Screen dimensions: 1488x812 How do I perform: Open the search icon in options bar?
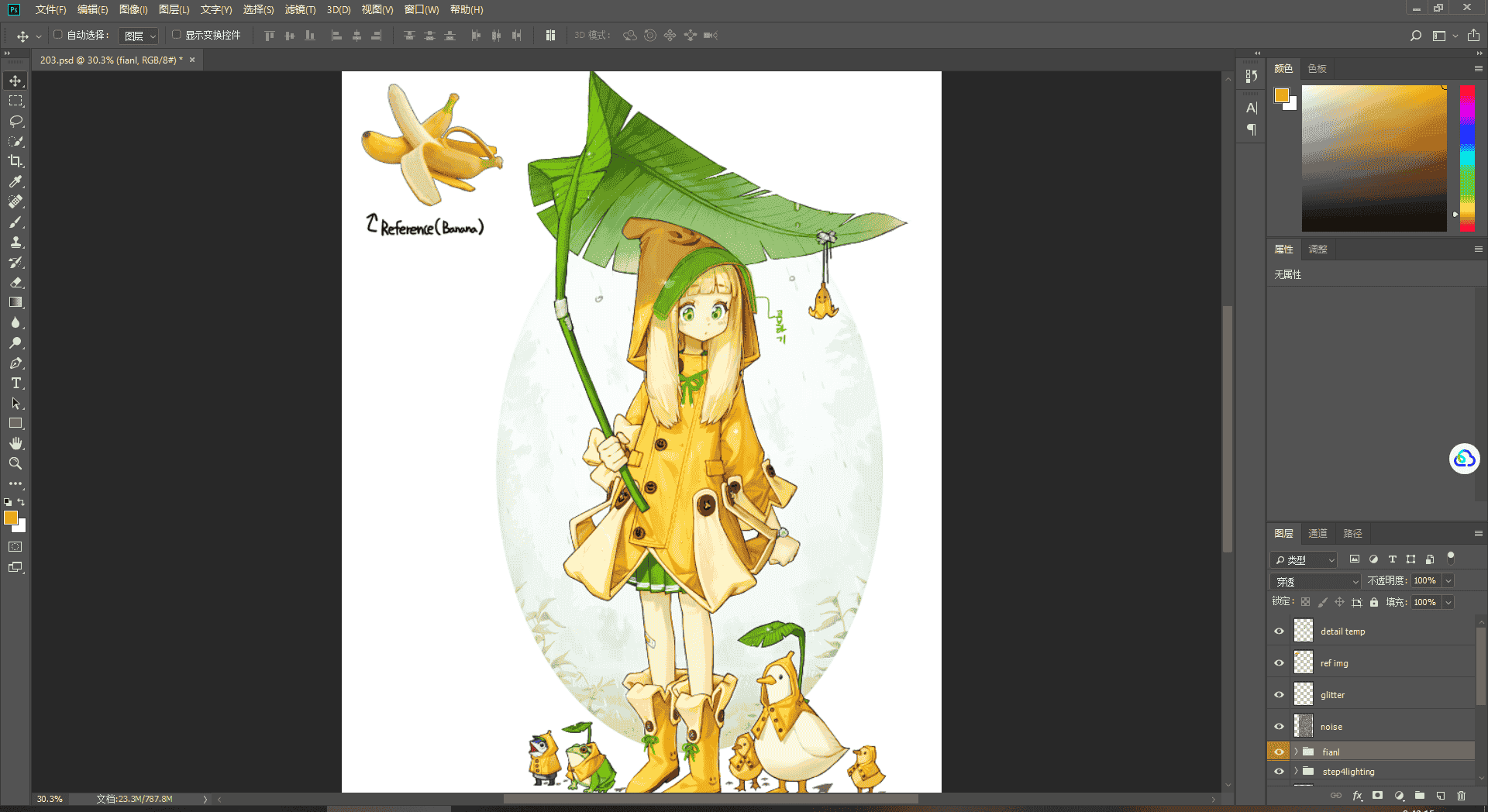[x=1416, y=36]
